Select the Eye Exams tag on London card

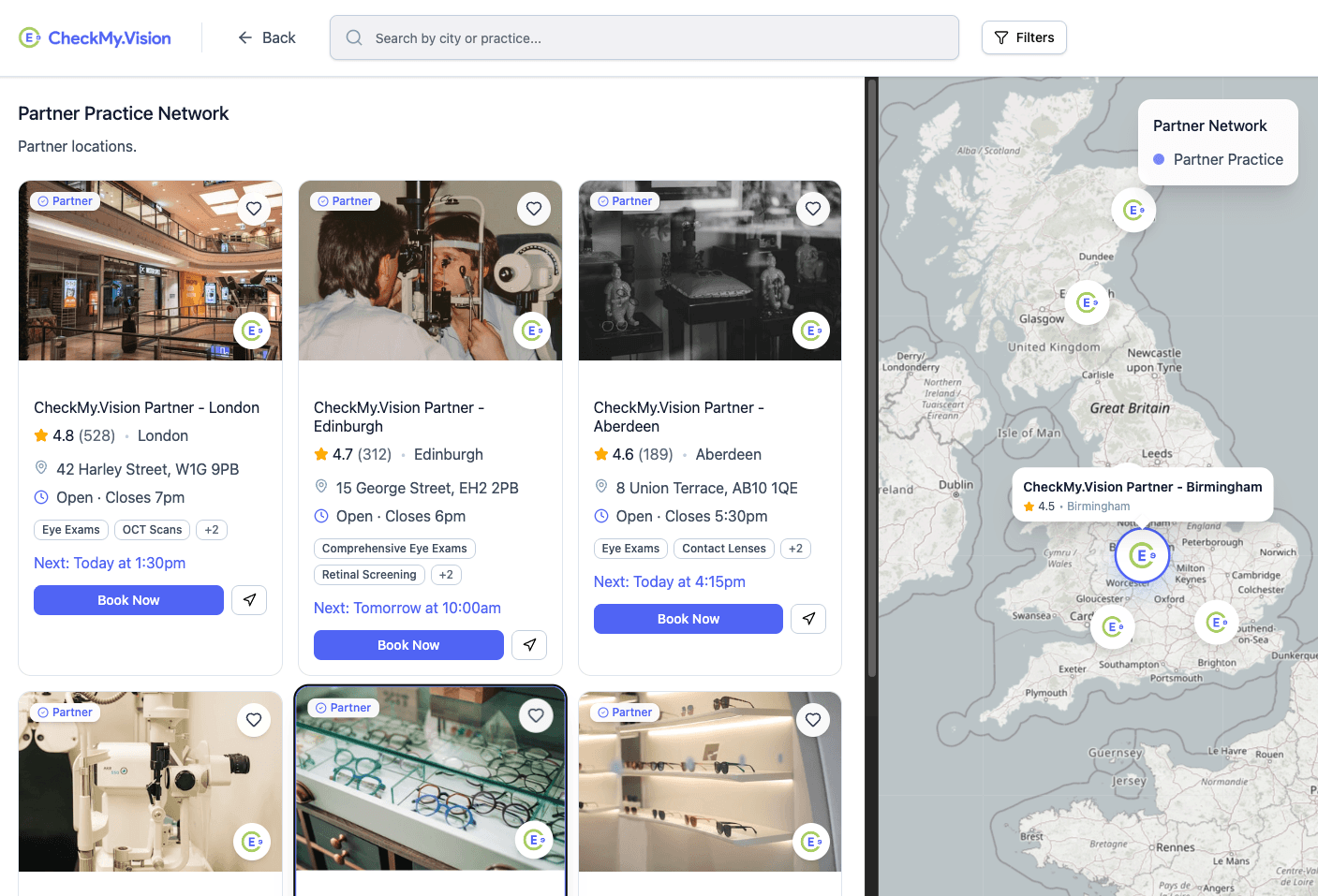(x=71, y=530)
